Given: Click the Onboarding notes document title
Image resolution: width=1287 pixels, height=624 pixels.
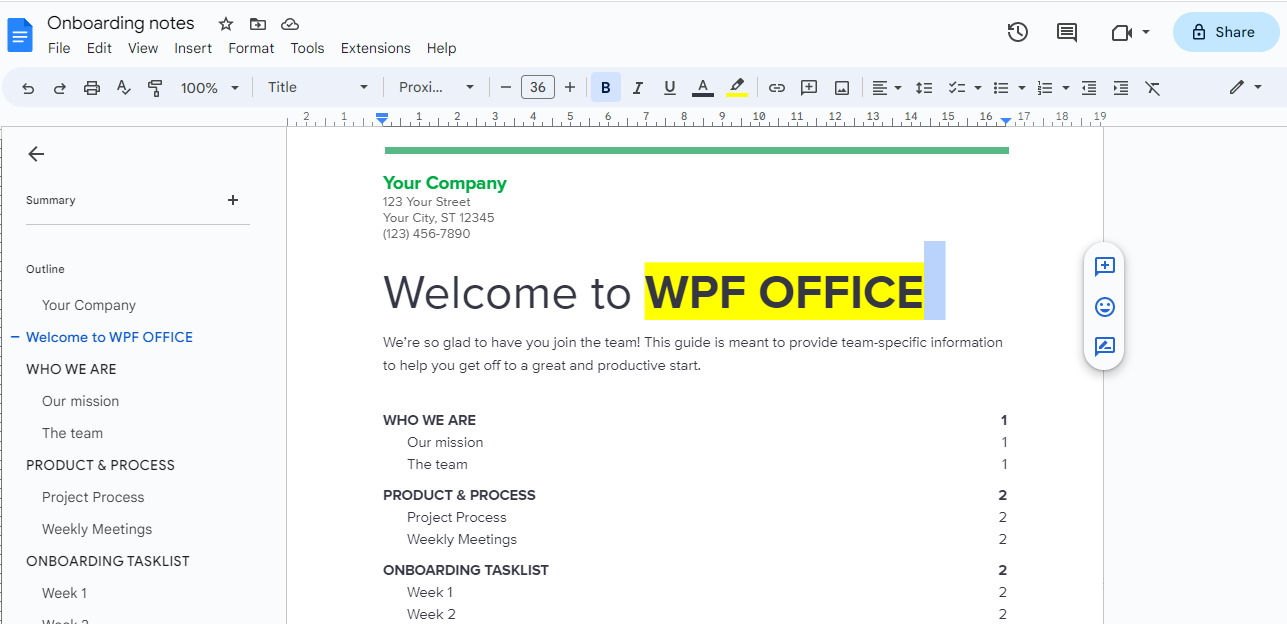Looking at the screenshot, I should (x=121, y=23).
